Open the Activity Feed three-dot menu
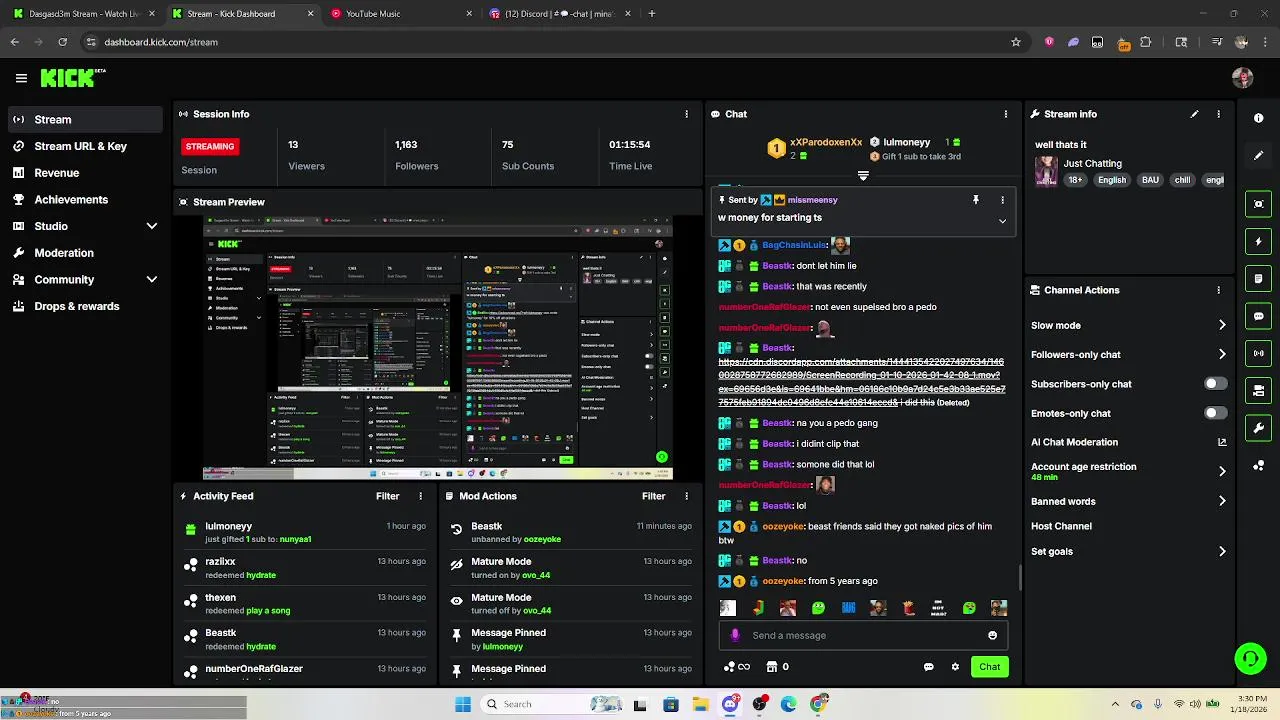 (x=420, y=496)
